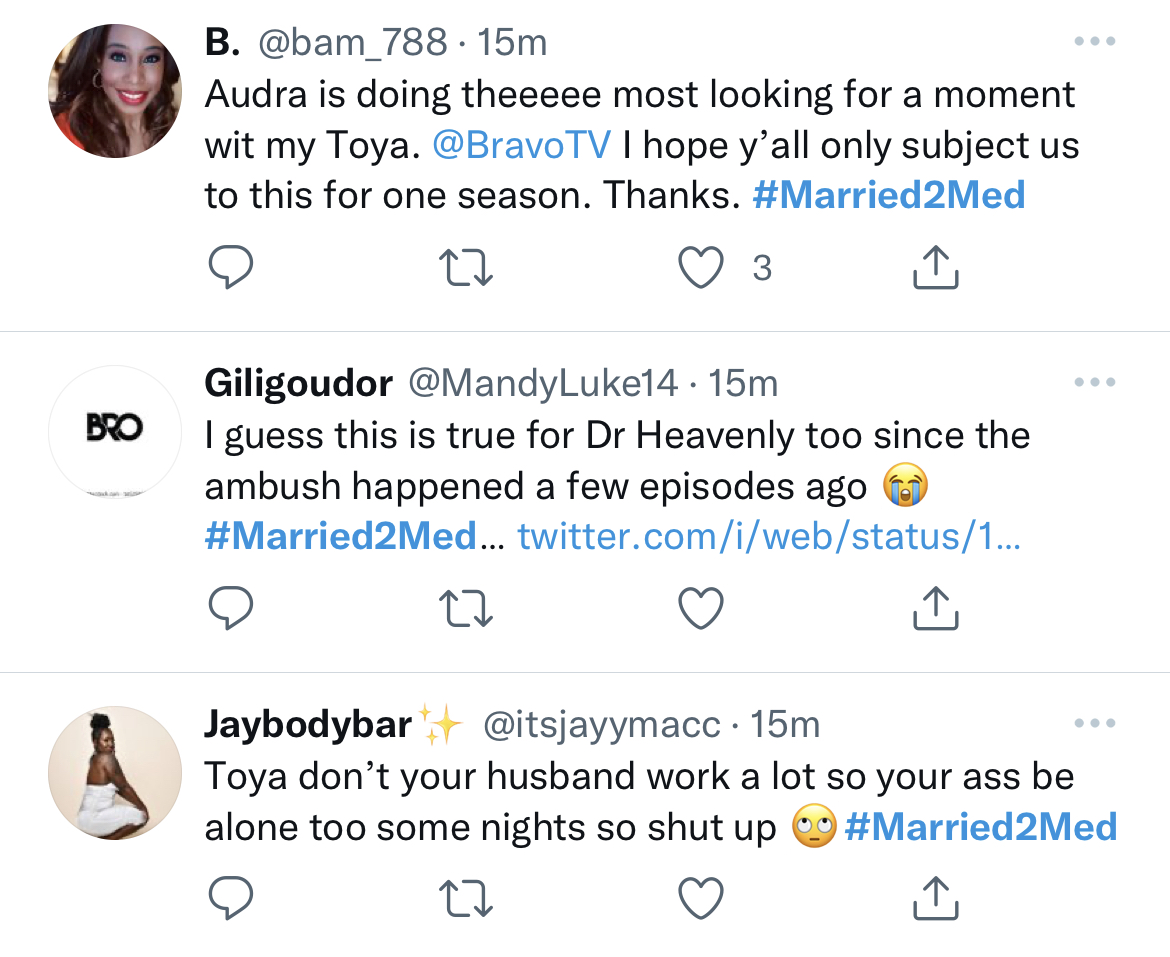Retweet the tweet from B. about Toya
Screen dimensions: 1170x957
pyautogui.click(x=467, y=266)
